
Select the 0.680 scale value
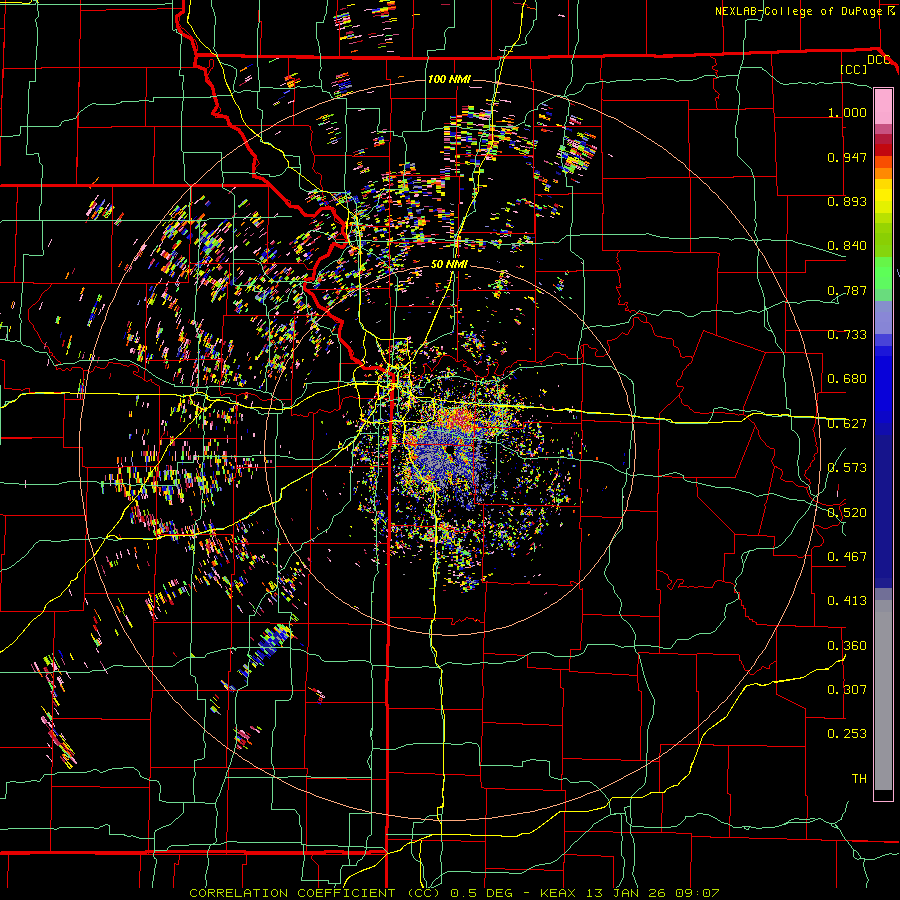pos(847,379)
